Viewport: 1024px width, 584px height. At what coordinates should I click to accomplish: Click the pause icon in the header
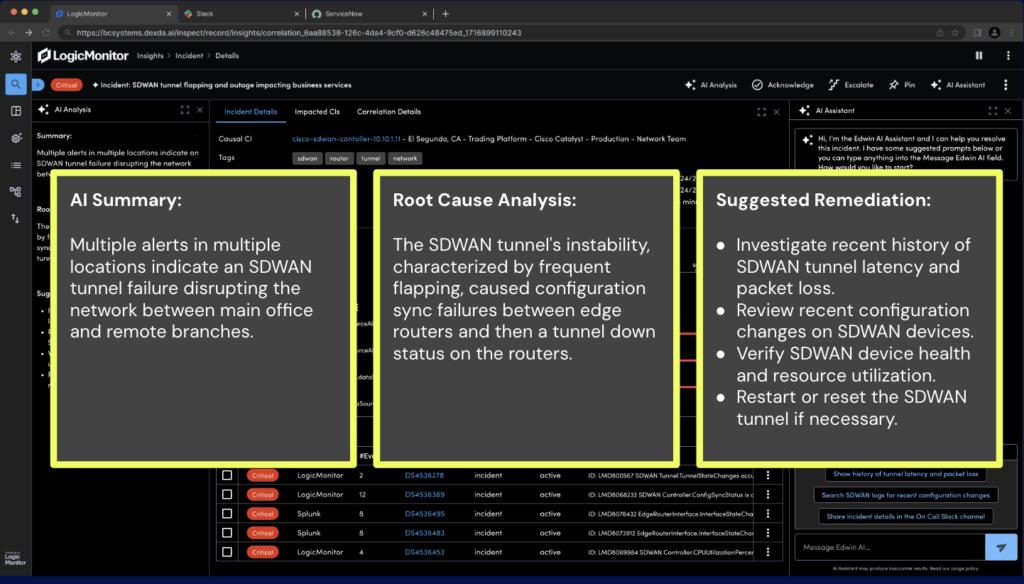(x=978, y=56)
